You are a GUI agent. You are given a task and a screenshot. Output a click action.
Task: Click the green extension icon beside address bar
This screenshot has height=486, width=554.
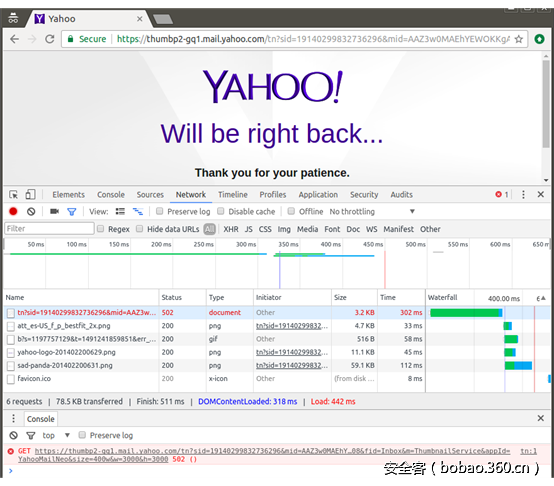(539, 39)
